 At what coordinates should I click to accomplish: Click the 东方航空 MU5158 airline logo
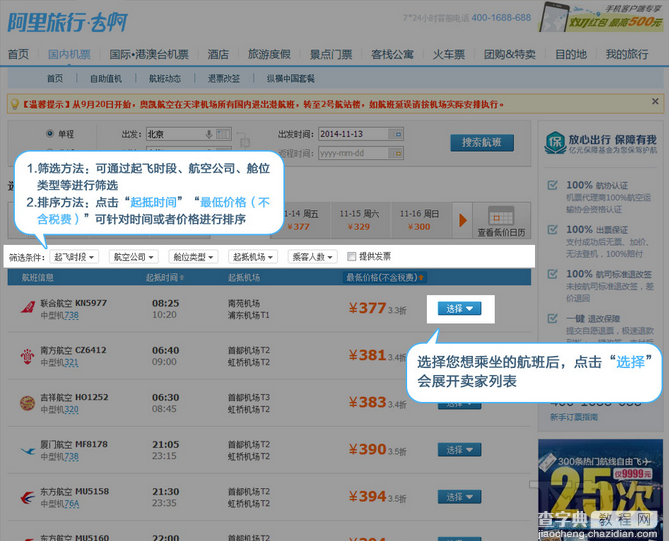coord(28,497)
